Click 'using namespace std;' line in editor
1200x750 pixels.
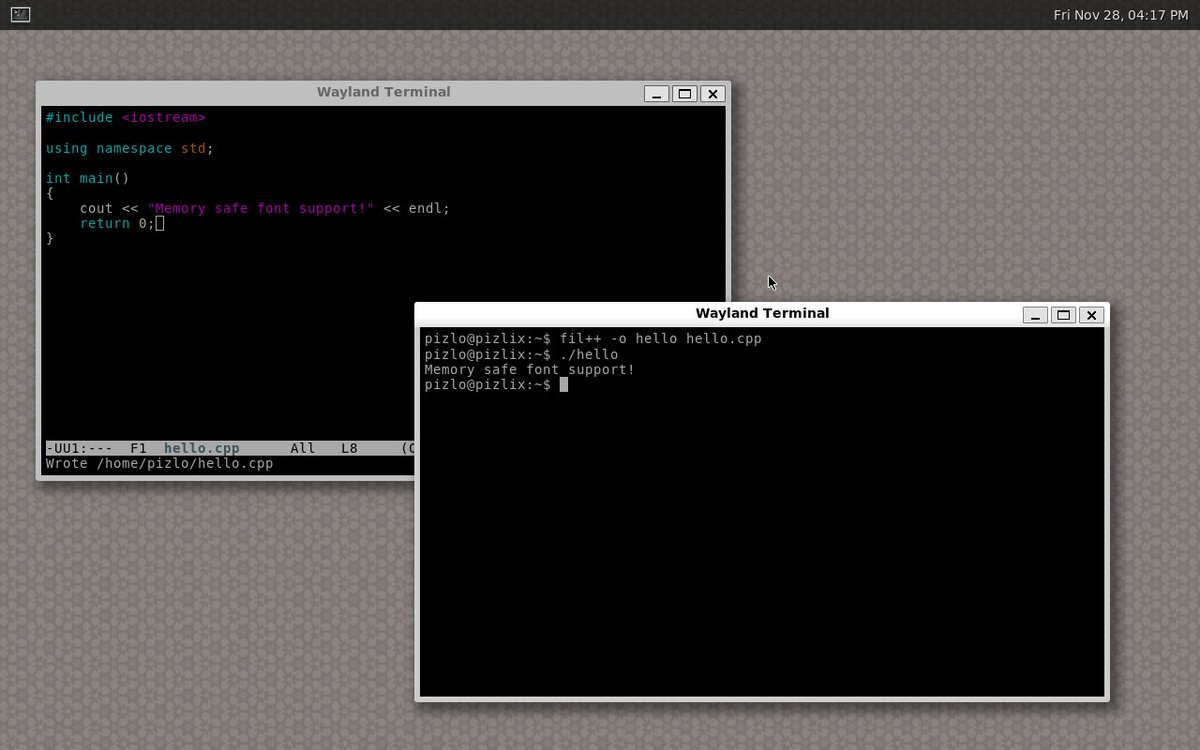pos(130,148)
